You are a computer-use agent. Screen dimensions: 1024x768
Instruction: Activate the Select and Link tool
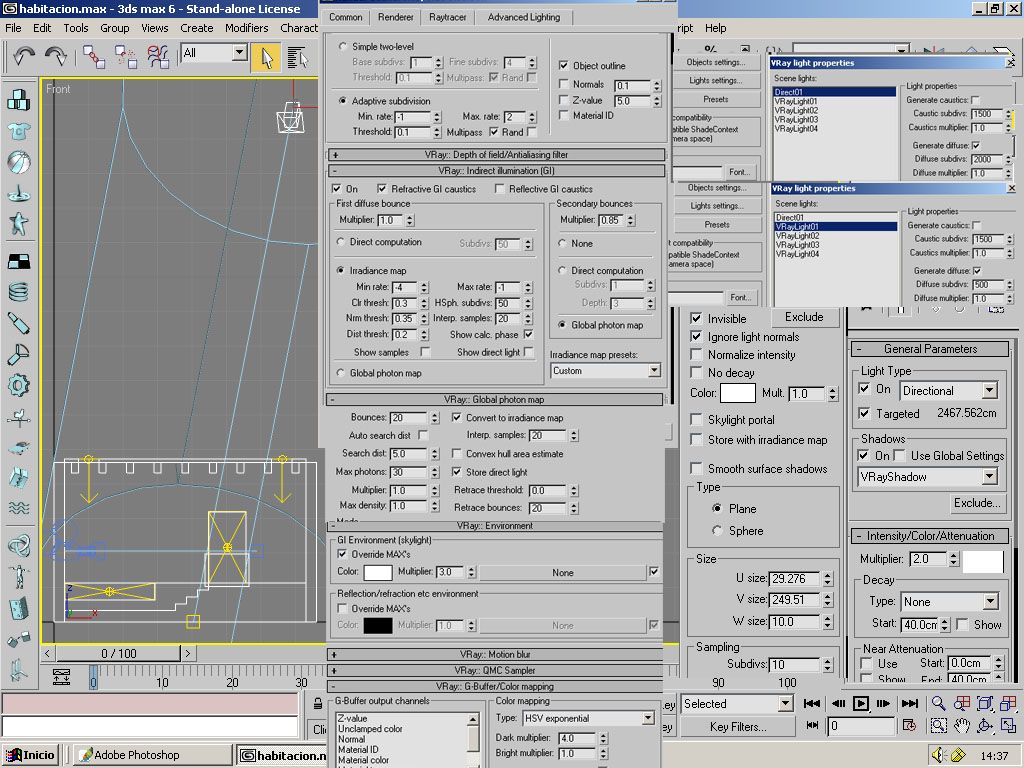point(93,57)
